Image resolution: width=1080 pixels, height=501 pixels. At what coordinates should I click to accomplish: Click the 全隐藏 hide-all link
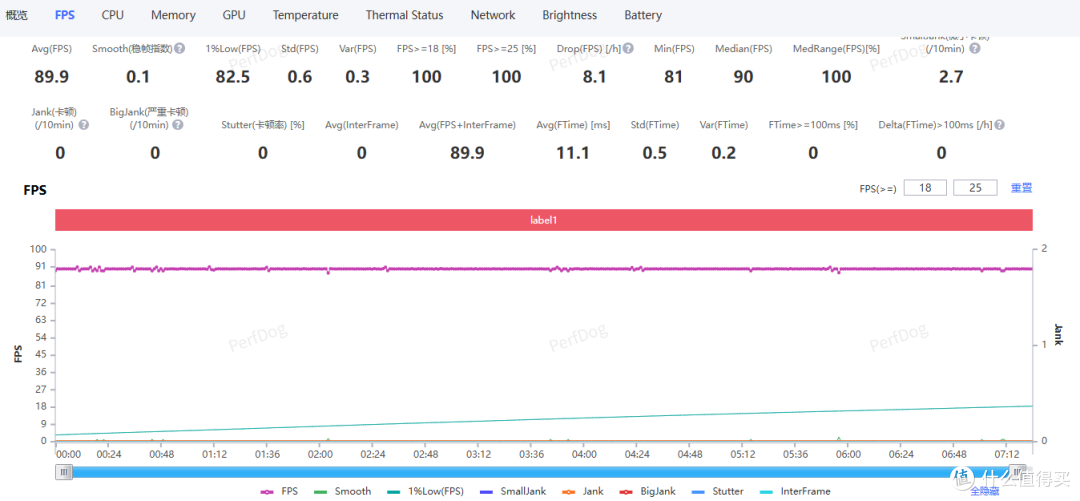[984, 491]
